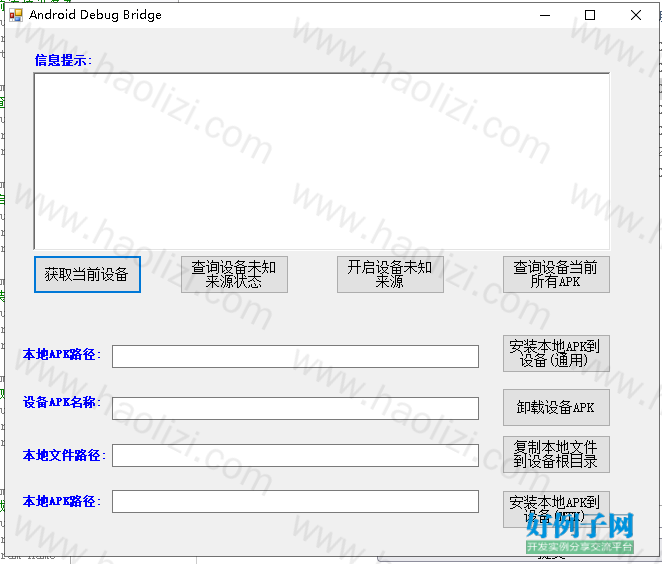Click the 开启设备未知来源 button
This screenshot has width=662, height=564.
tap(390, 274)
